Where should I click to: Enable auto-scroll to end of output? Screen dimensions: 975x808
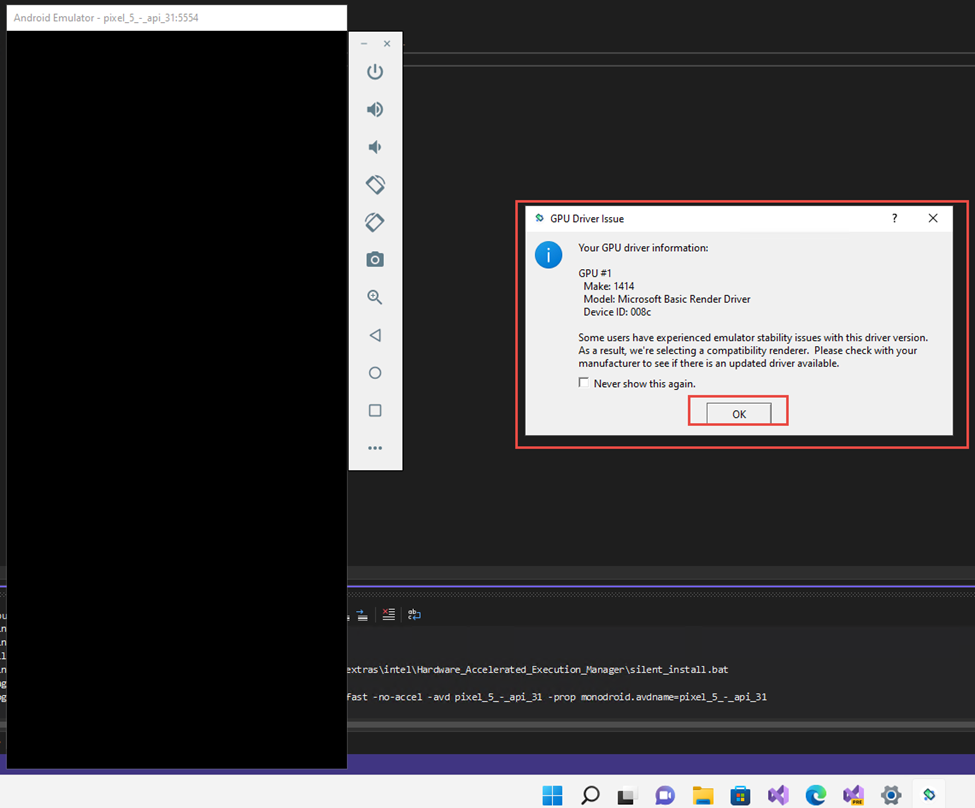362,614
